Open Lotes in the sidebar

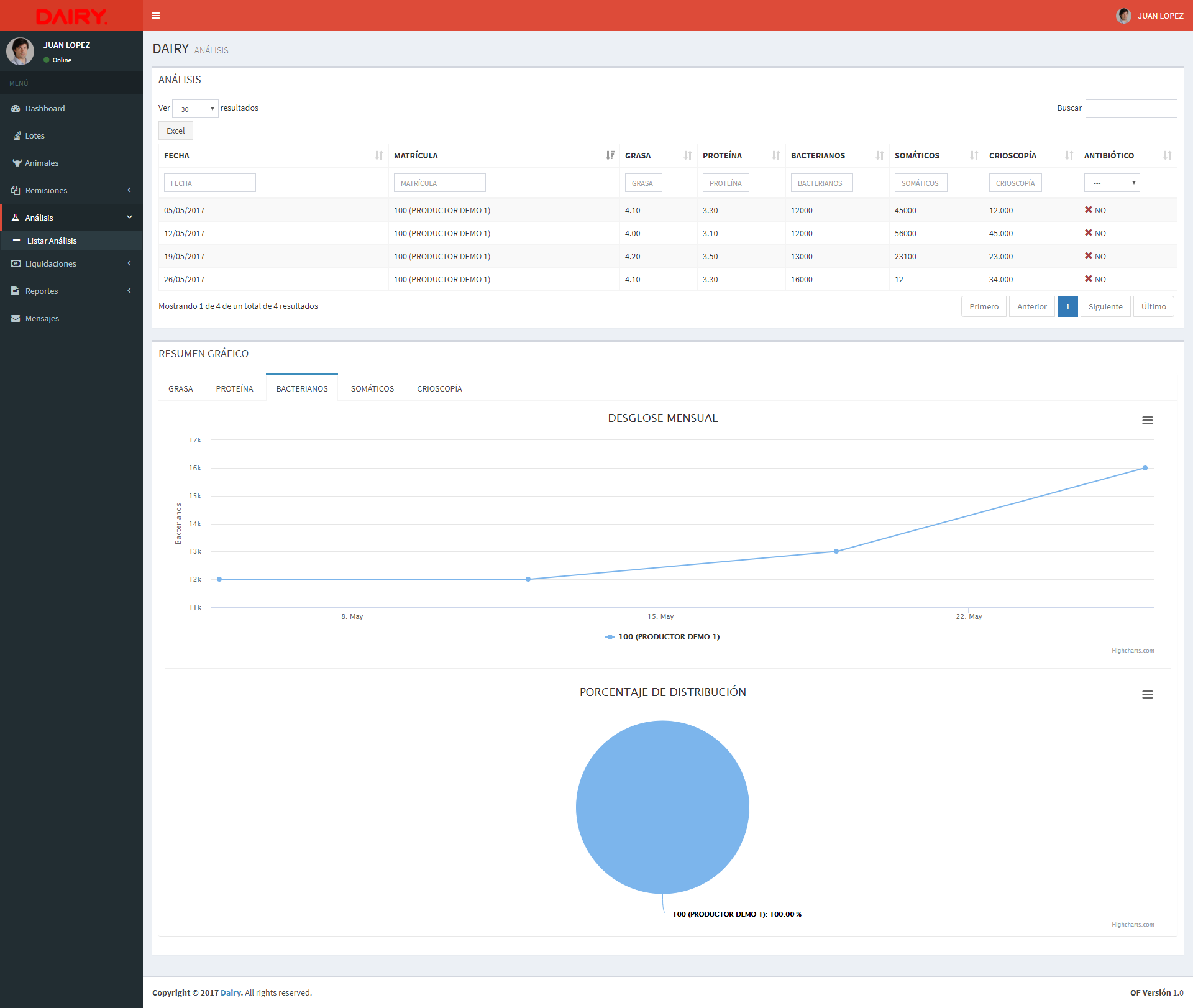[35, 135]
